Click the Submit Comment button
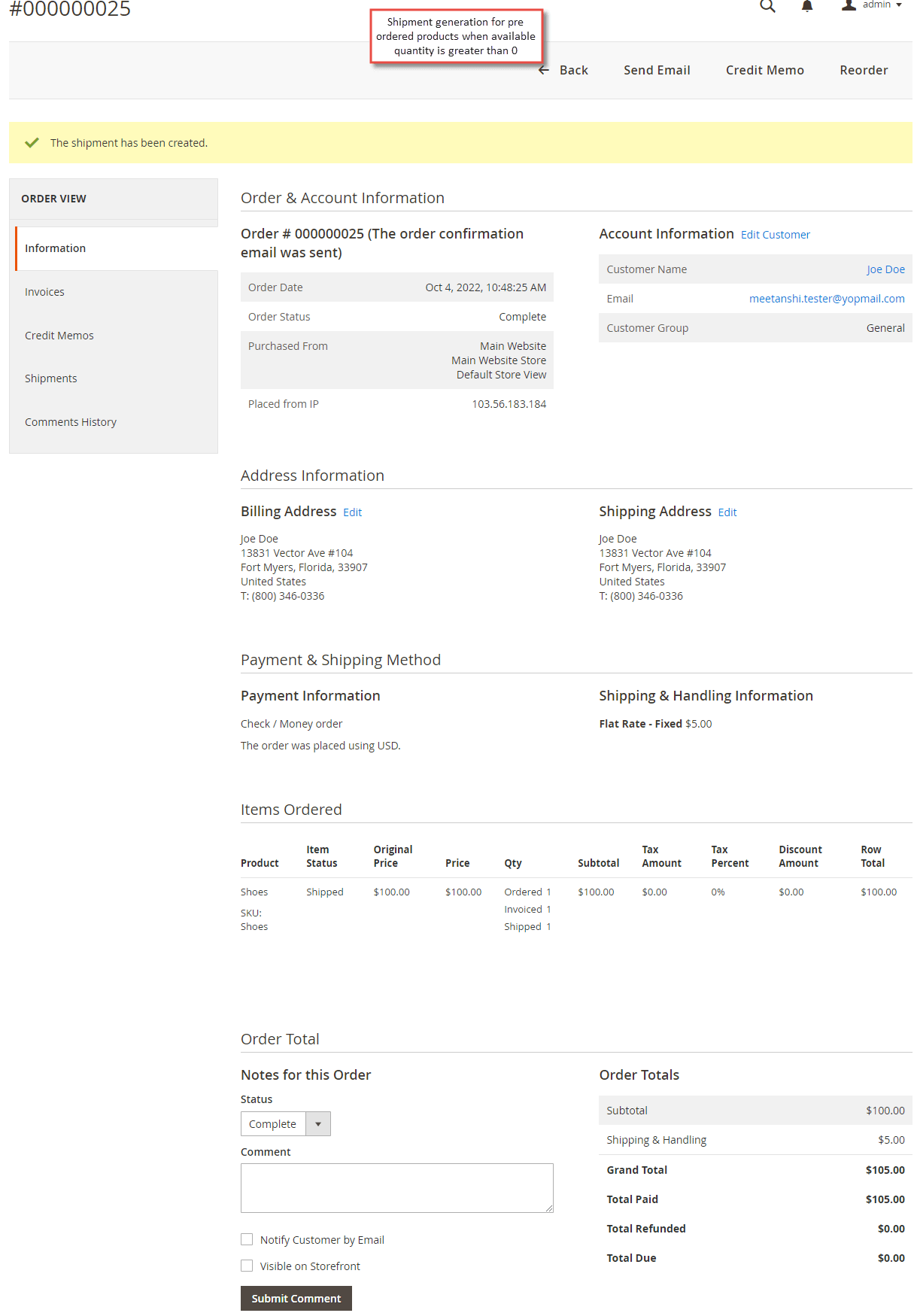Screen dimensions: 914x1316 tap(296, 1298)
